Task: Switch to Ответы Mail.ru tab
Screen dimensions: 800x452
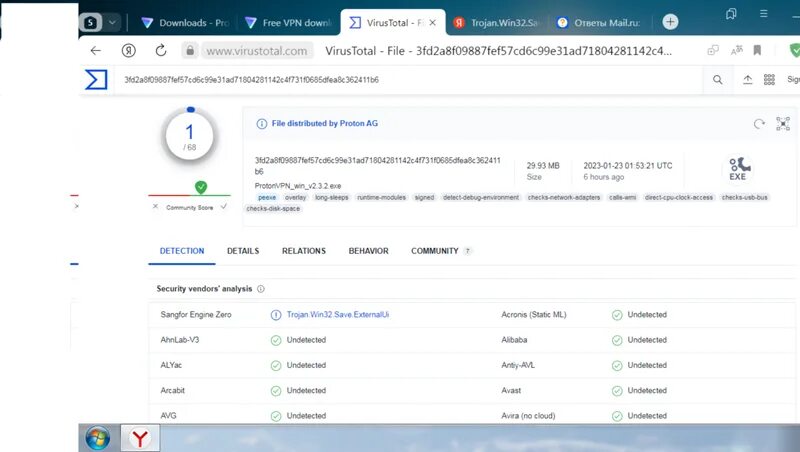Action: (x=599, y=22)
